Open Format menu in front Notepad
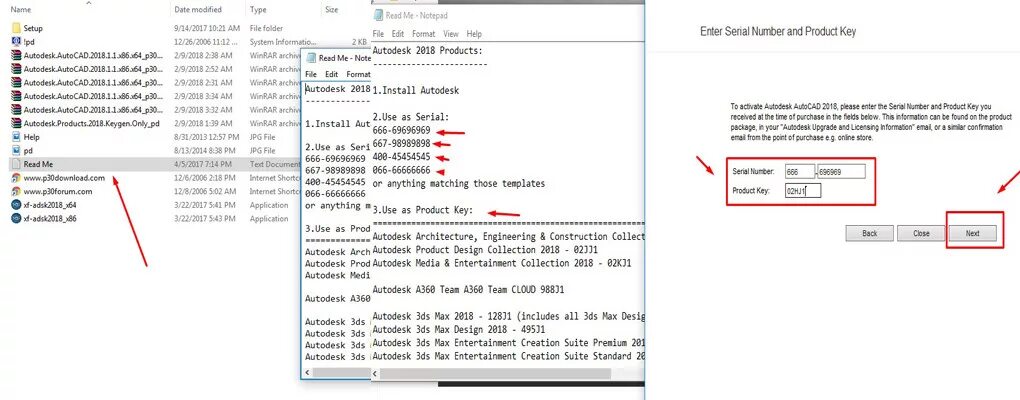1020x400 pixels. [423, 34]
